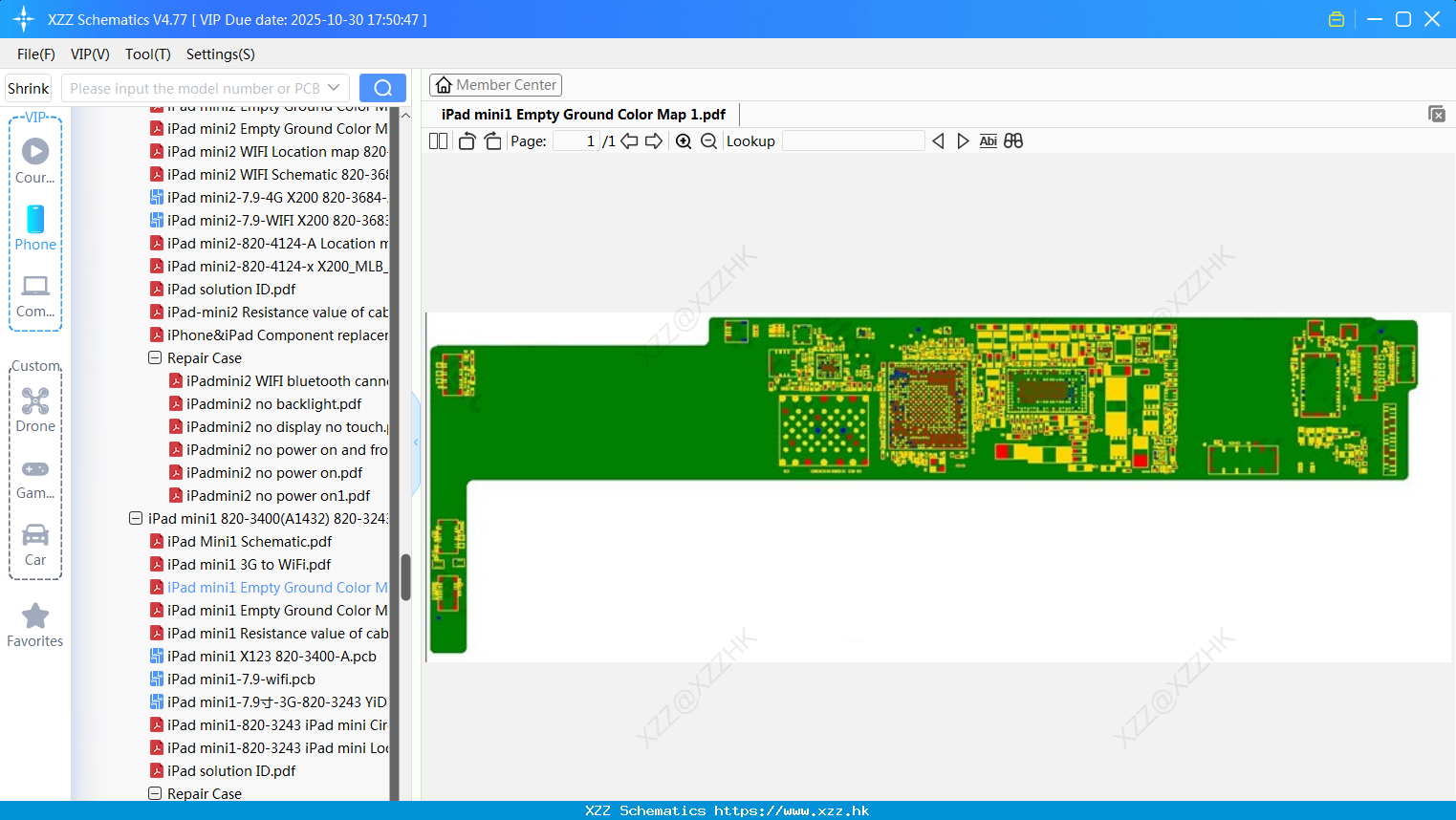Open iPad mini2-7.9-WIFI X200 820-368 file

point(270,221)
